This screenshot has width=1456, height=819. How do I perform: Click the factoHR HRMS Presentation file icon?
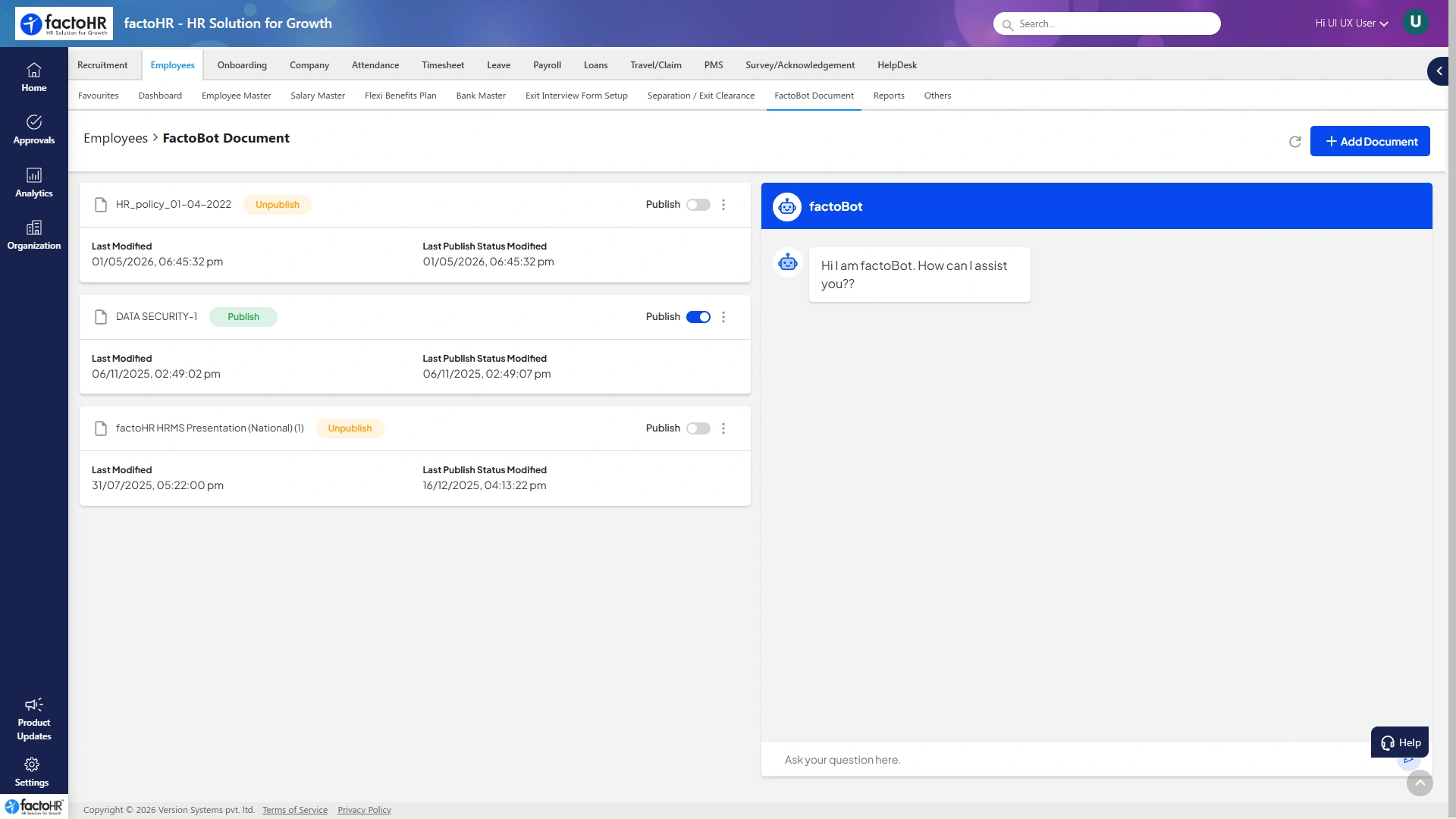(101, 428)
